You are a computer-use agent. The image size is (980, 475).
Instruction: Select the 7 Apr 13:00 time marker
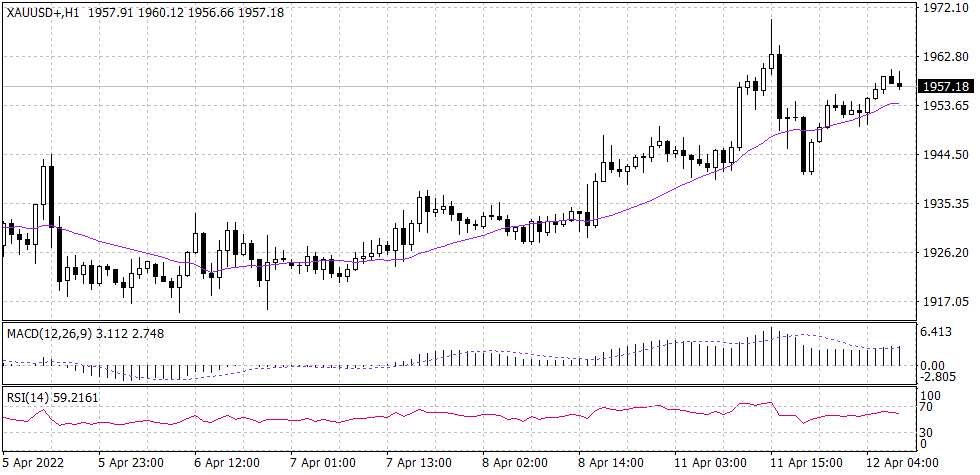(x=418, y=463)
